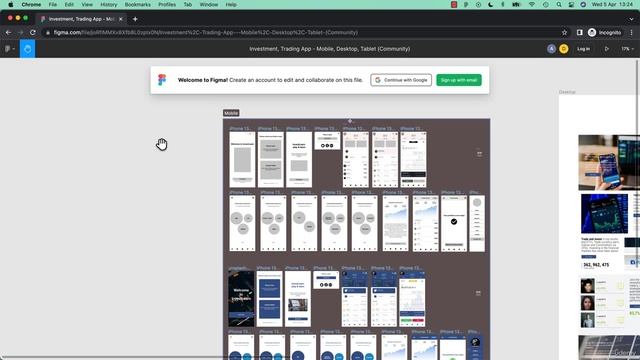640x360 pixels.
Task: Go forward in browser history
Action: [20, 33]
